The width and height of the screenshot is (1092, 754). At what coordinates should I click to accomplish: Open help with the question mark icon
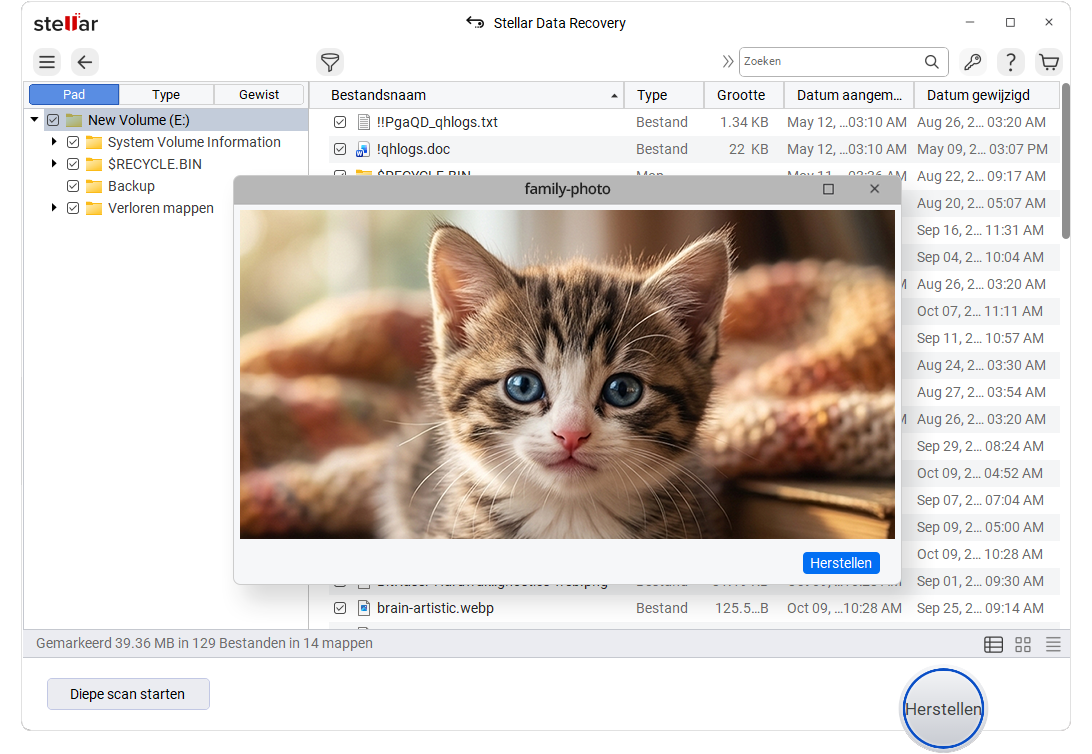click(x=1010, y=62)
